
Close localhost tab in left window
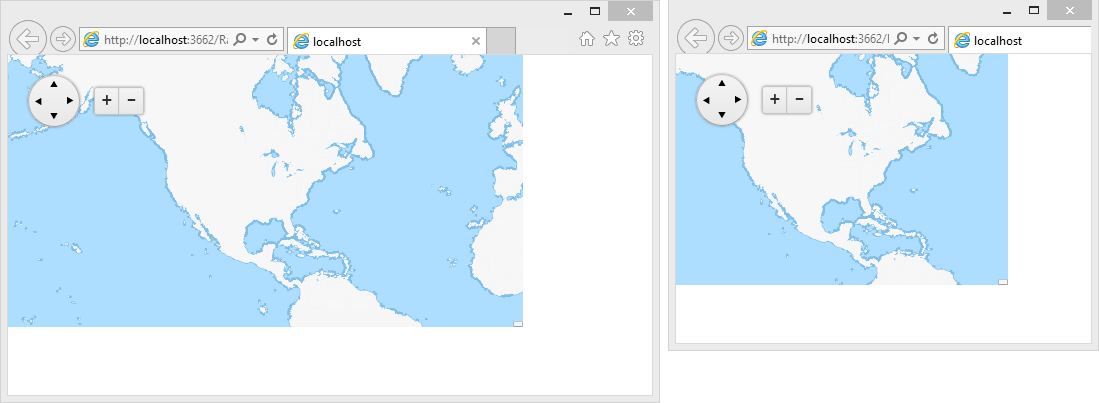pos(476,41)
